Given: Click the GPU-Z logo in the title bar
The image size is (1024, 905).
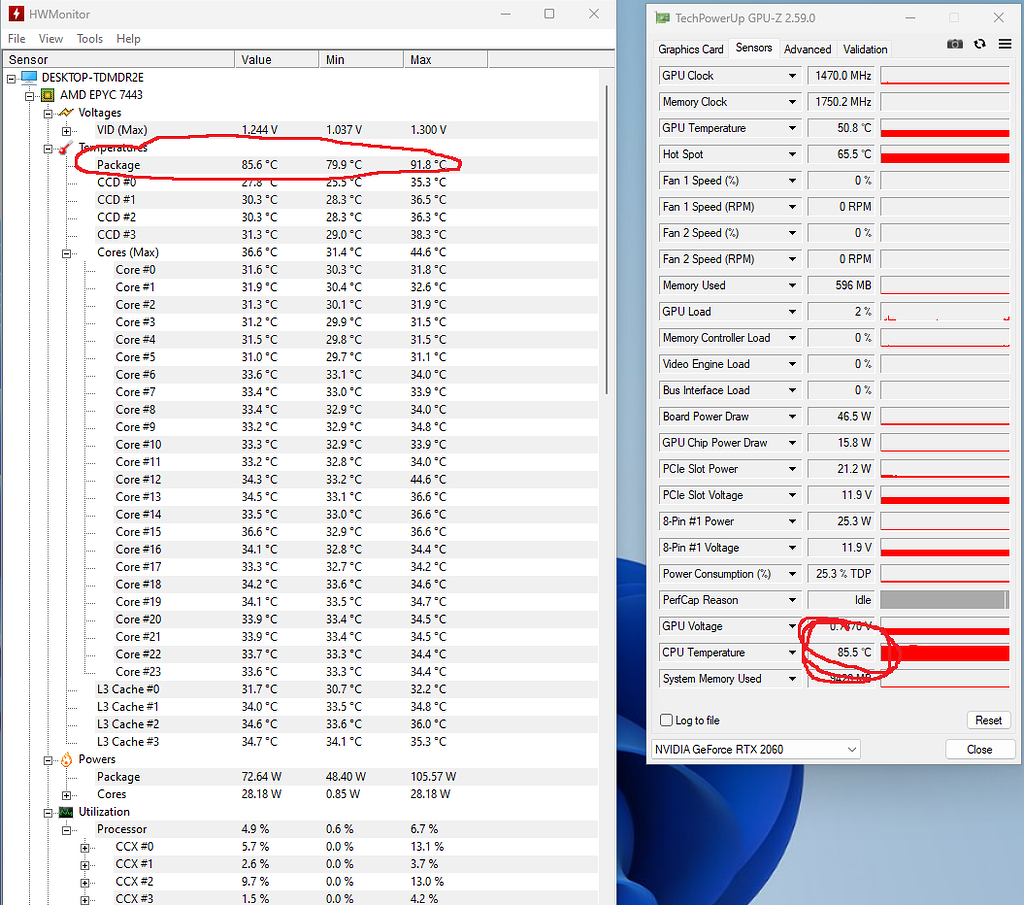Looking at the screenshot, I should click(x=661, y=17).
